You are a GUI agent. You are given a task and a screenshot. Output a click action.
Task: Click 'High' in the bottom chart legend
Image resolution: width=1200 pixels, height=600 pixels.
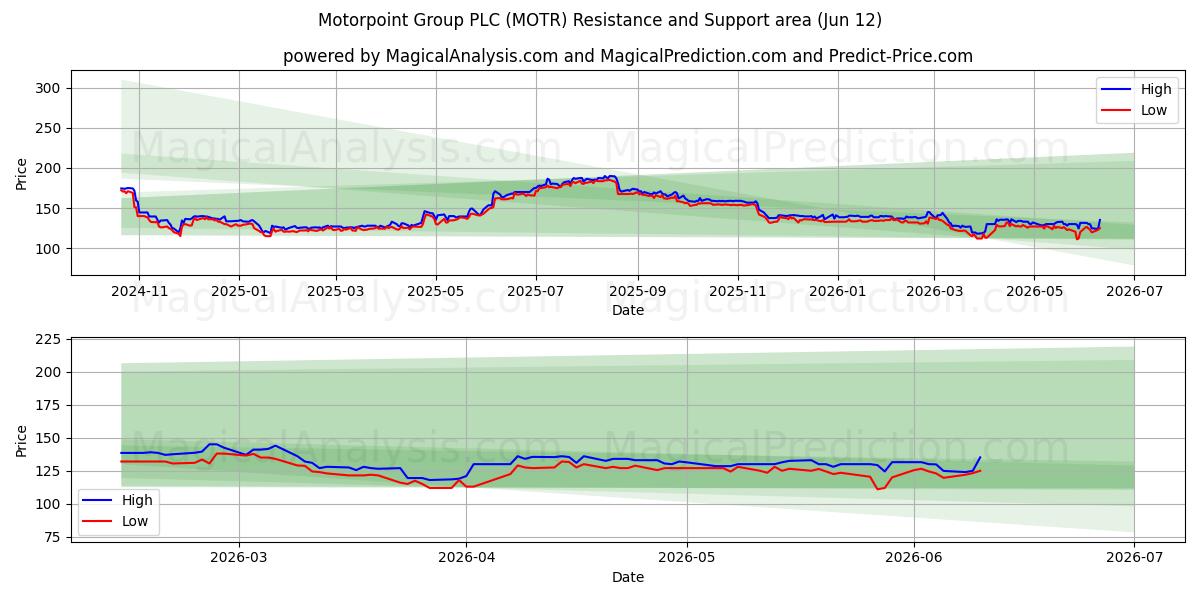(x=136, y=500)
